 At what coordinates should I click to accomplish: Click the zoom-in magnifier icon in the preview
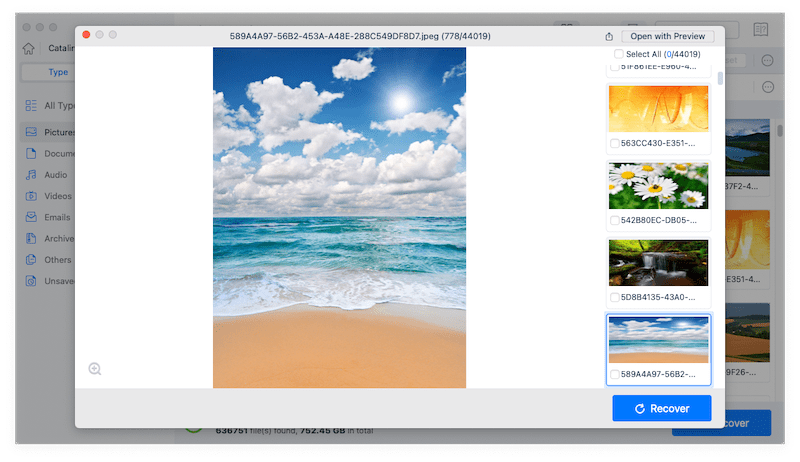94,369
